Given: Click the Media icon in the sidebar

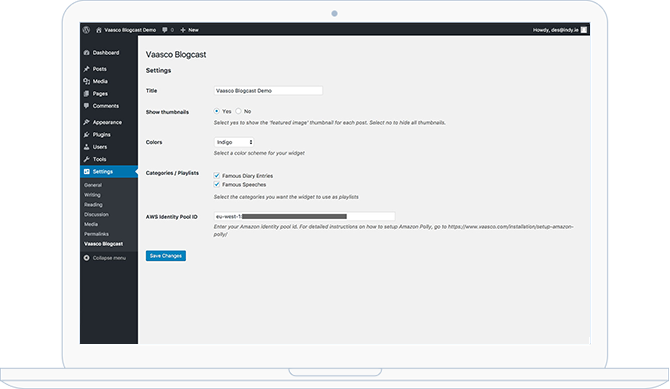Looking at the screenshot, I should click(87, 81).
